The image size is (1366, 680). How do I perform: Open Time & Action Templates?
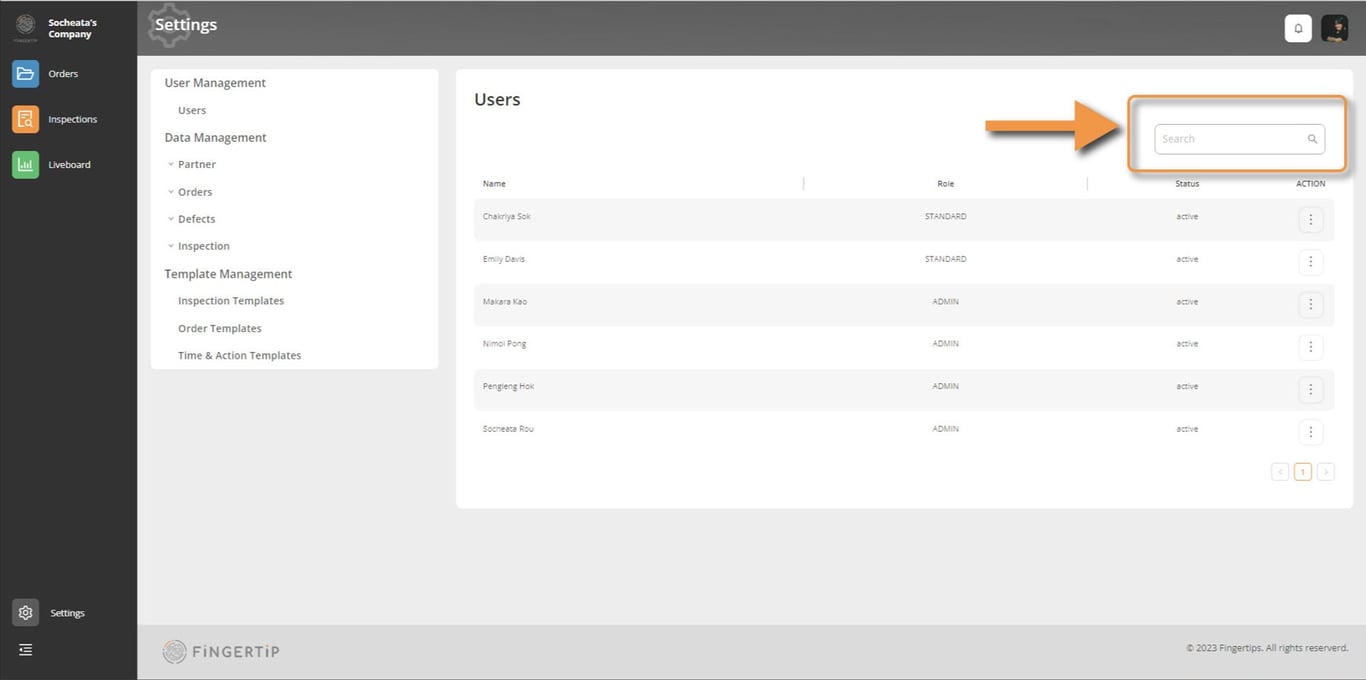tap(239, 356)
